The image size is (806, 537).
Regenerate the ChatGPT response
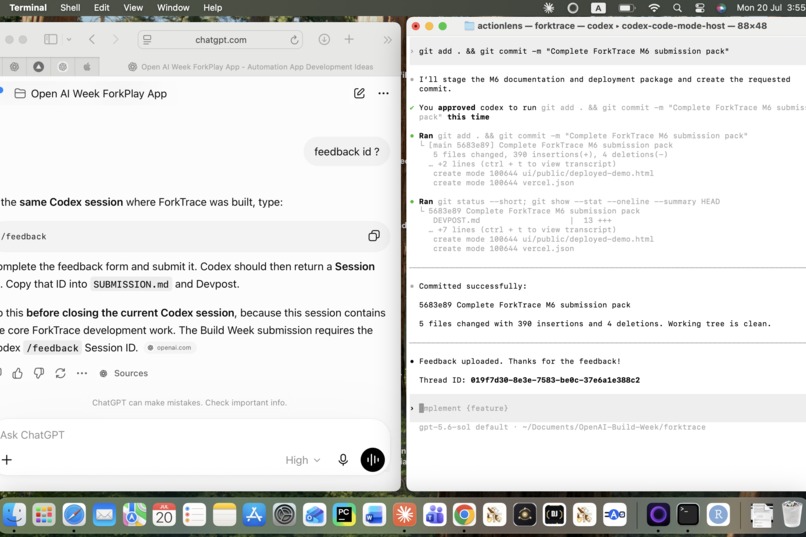click(x=60, y=373)
